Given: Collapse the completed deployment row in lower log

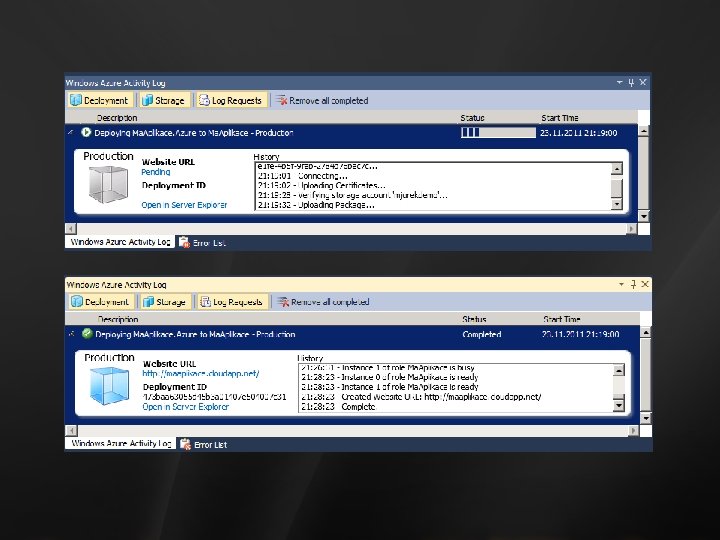Looking at the screenshot, I should point(72,334).
